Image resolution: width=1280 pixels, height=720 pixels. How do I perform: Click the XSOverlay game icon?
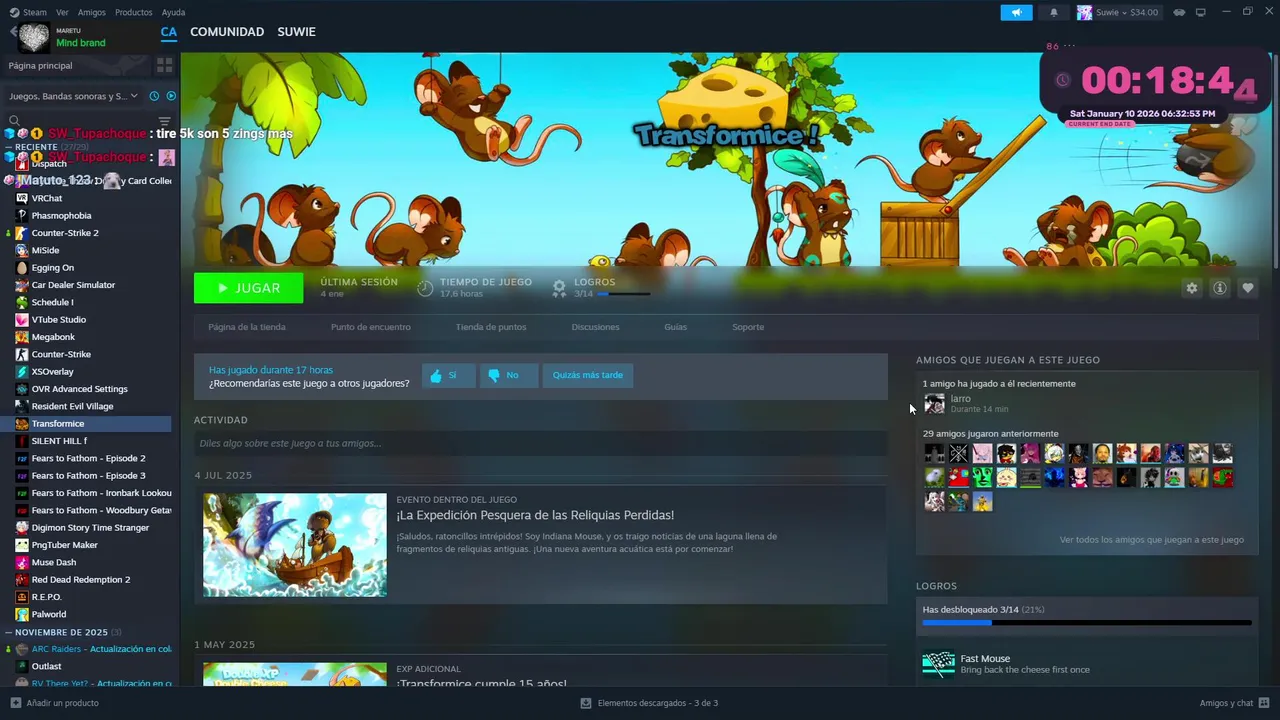tap(22, 371)
